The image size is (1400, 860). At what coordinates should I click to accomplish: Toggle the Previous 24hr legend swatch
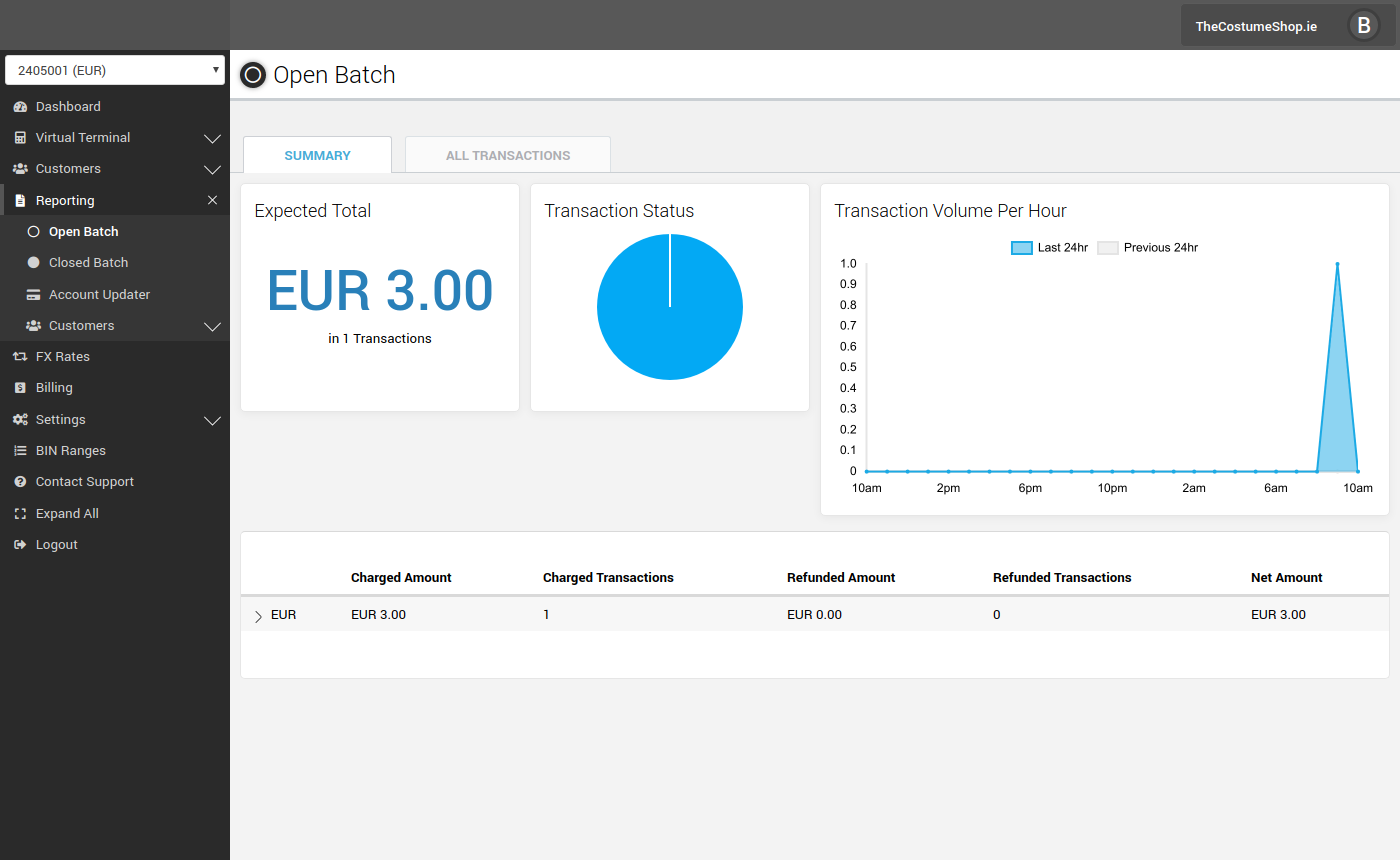pyautogui.click(x=1107, y=248)
